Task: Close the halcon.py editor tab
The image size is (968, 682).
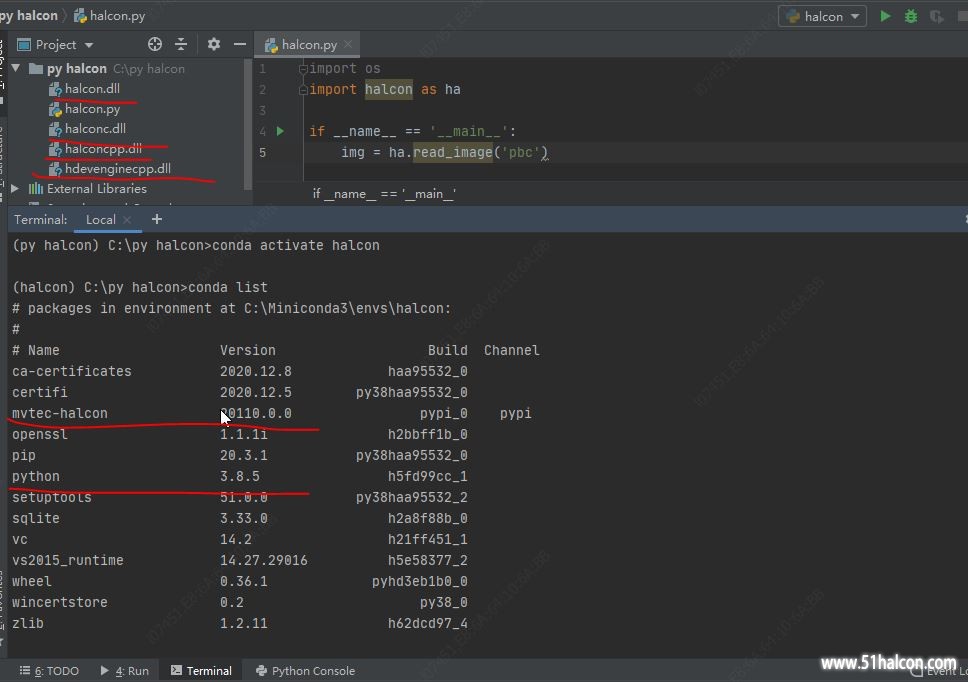Action: point(348,44)
